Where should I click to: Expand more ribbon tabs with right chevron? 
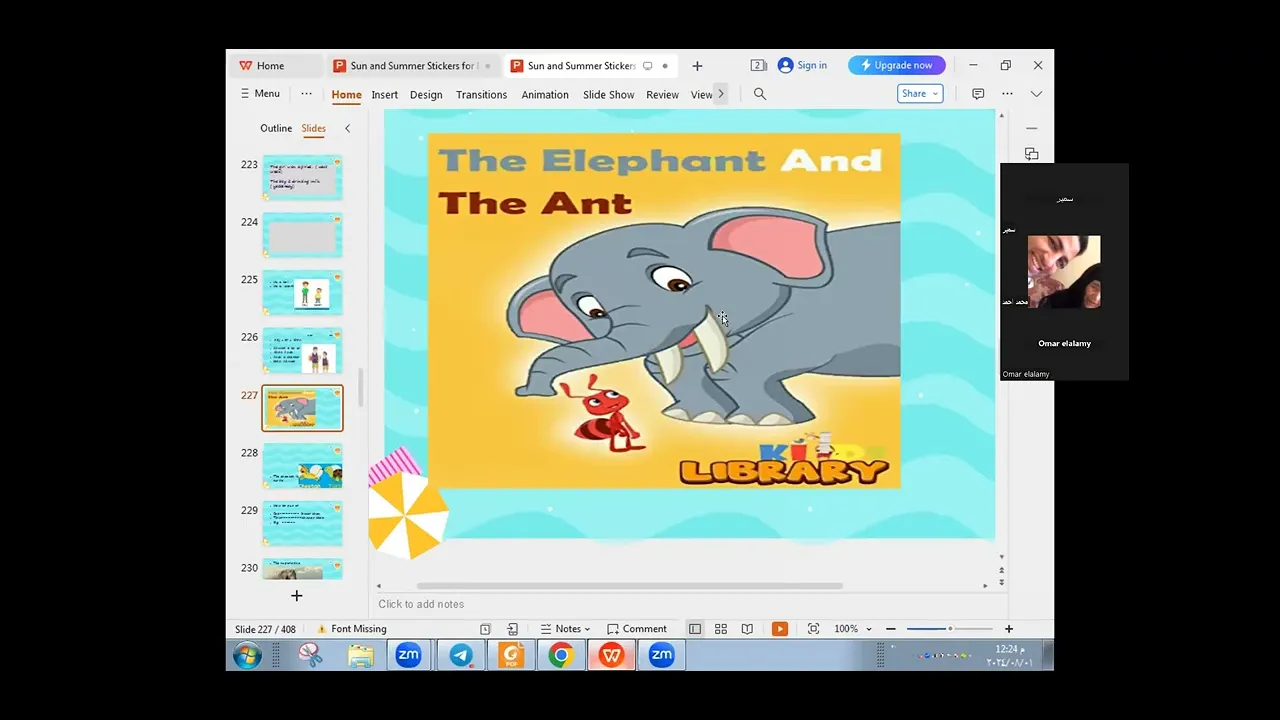tap(721, 94)
